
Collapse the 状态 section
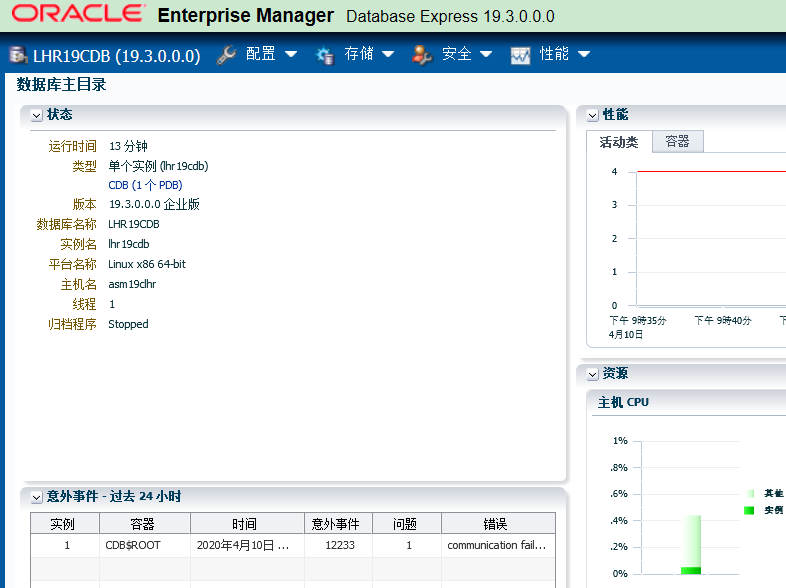pos(37,116)
